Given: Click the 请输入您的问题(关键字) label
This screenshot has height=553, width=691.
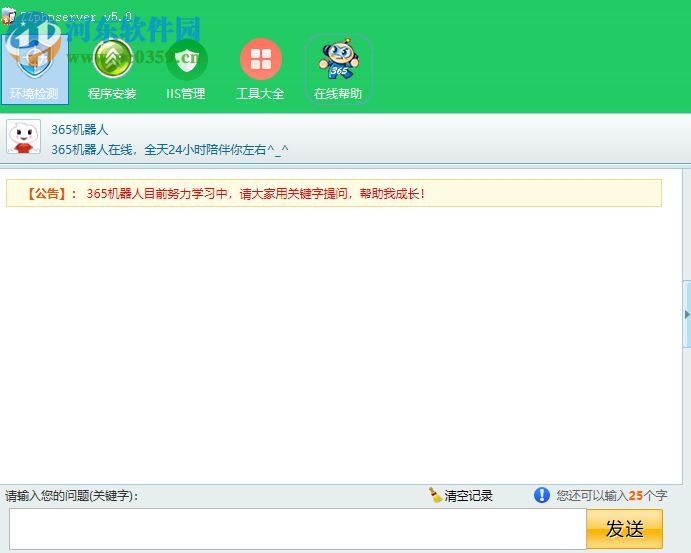Looking at the screenshot, I should click(x=71, y=496).
